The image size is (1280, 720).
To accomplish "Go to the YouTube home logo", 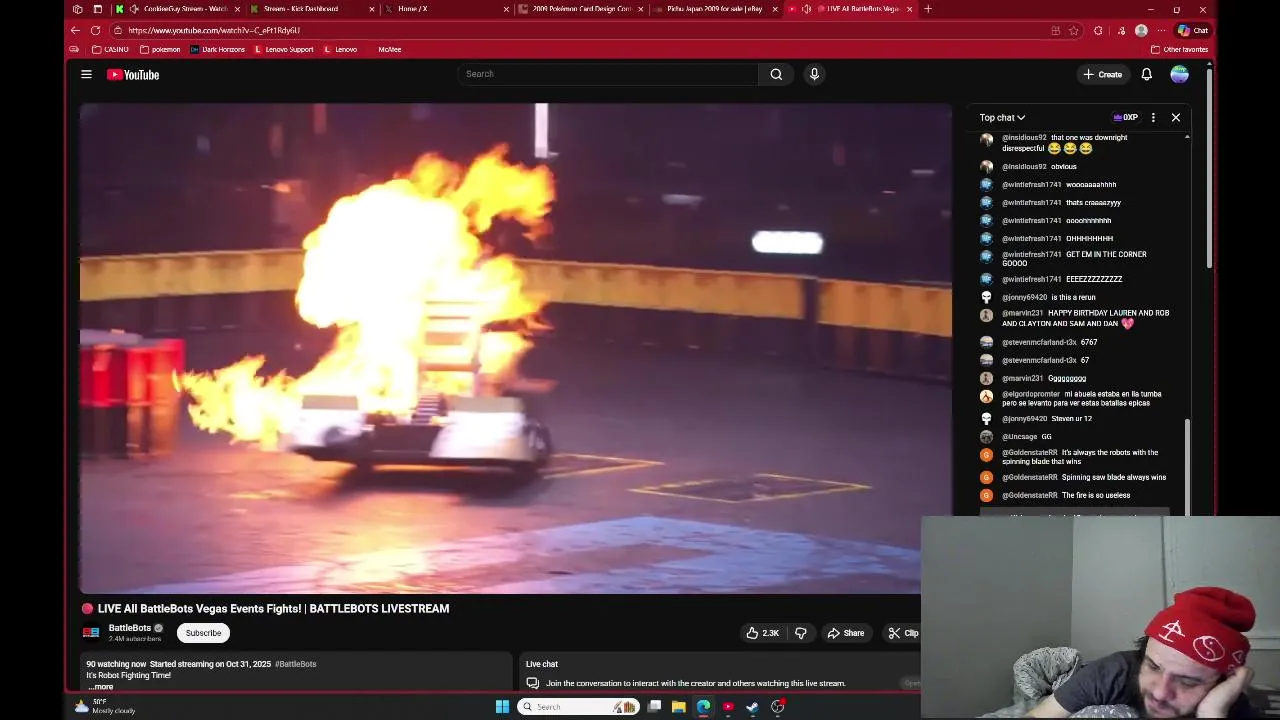I will 133,74.
